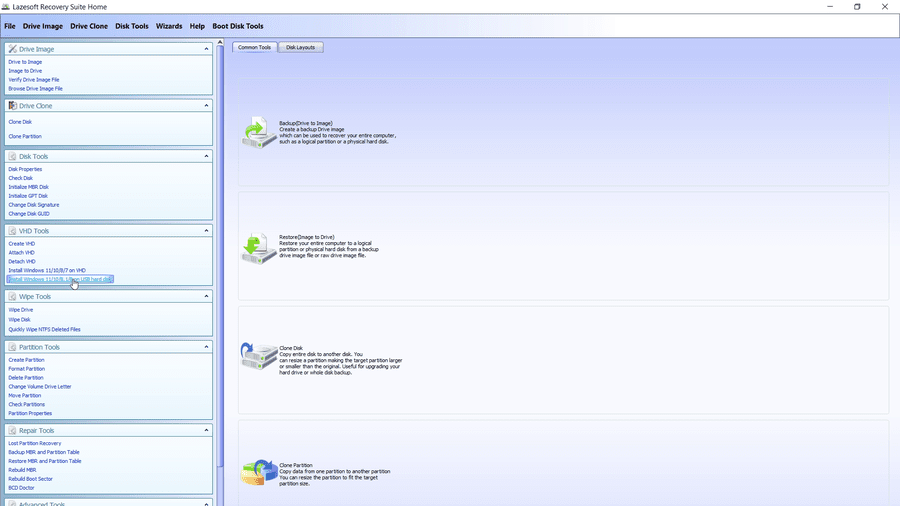Screen dimensions: 900x506
Task: Click the Clone Disk drive icon
Action: pyautogui.click(x=259, y=356)
